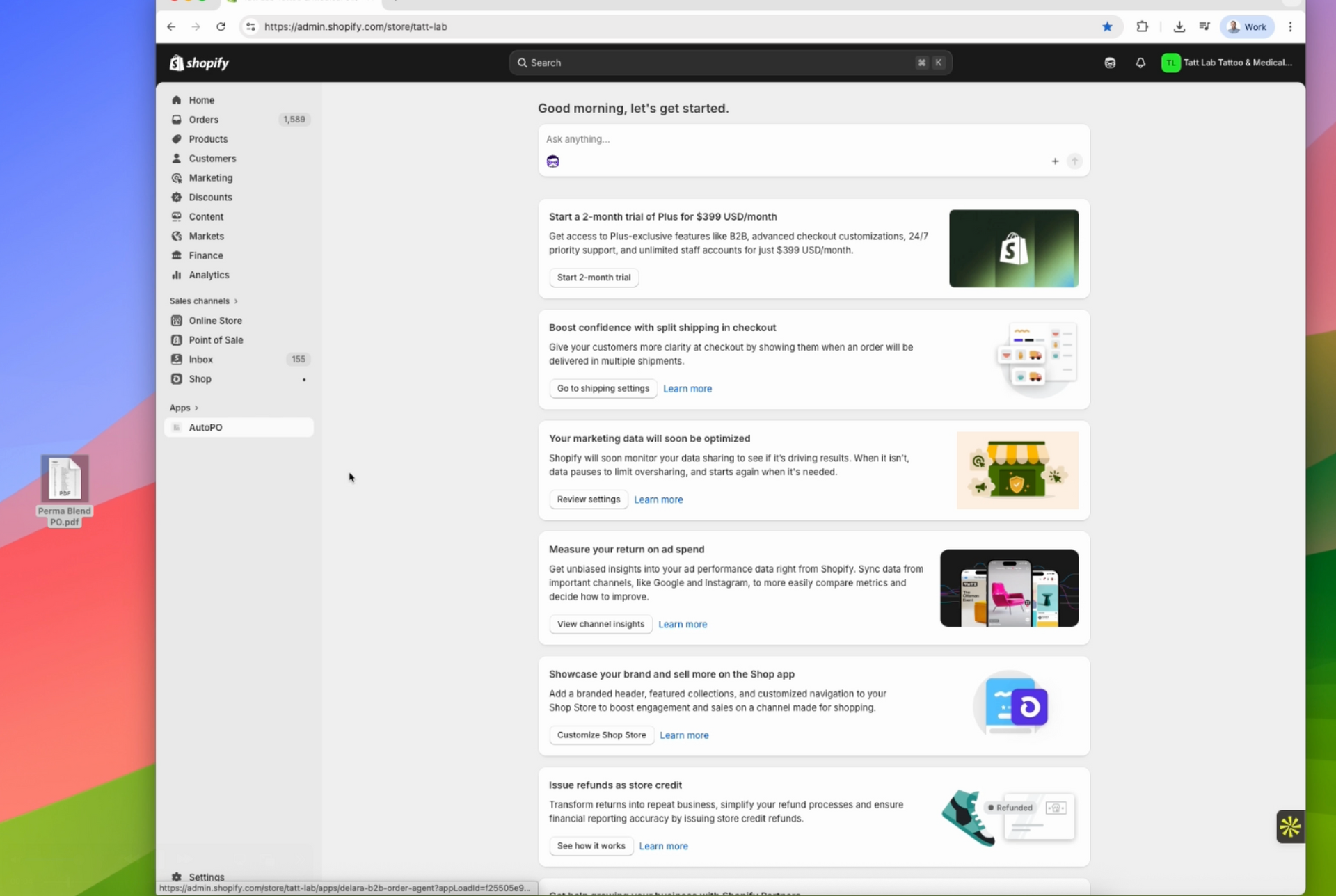Click the Shop channel icon
The image size is (1336, 896).
click(x=177, y=379)
